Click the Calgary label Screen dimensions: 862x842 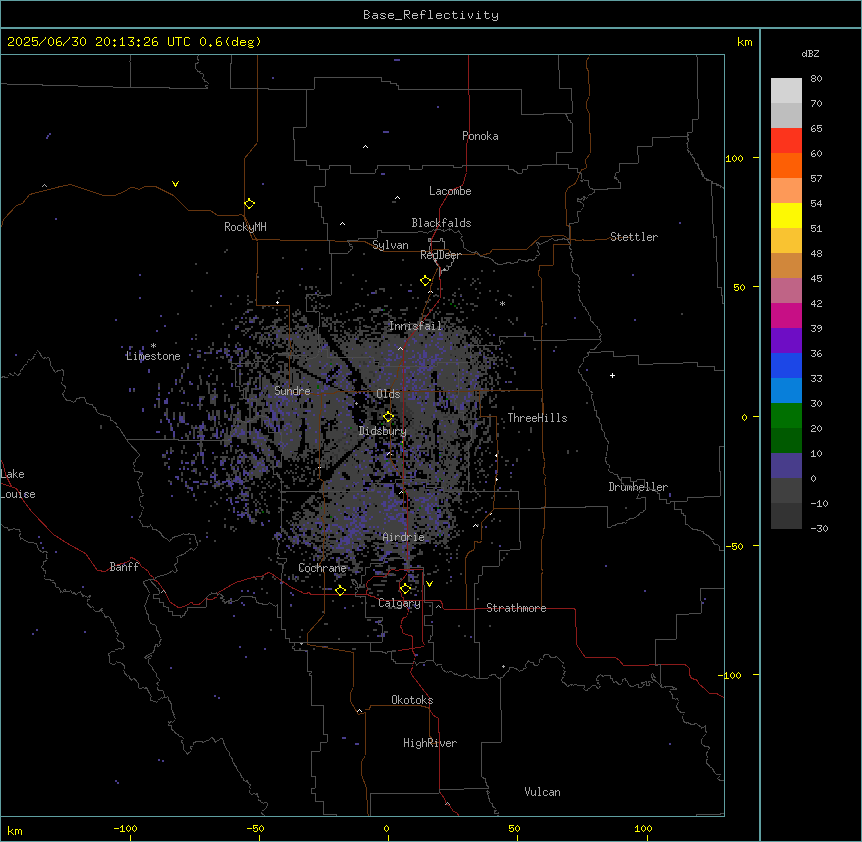click(x=399, y=603)
